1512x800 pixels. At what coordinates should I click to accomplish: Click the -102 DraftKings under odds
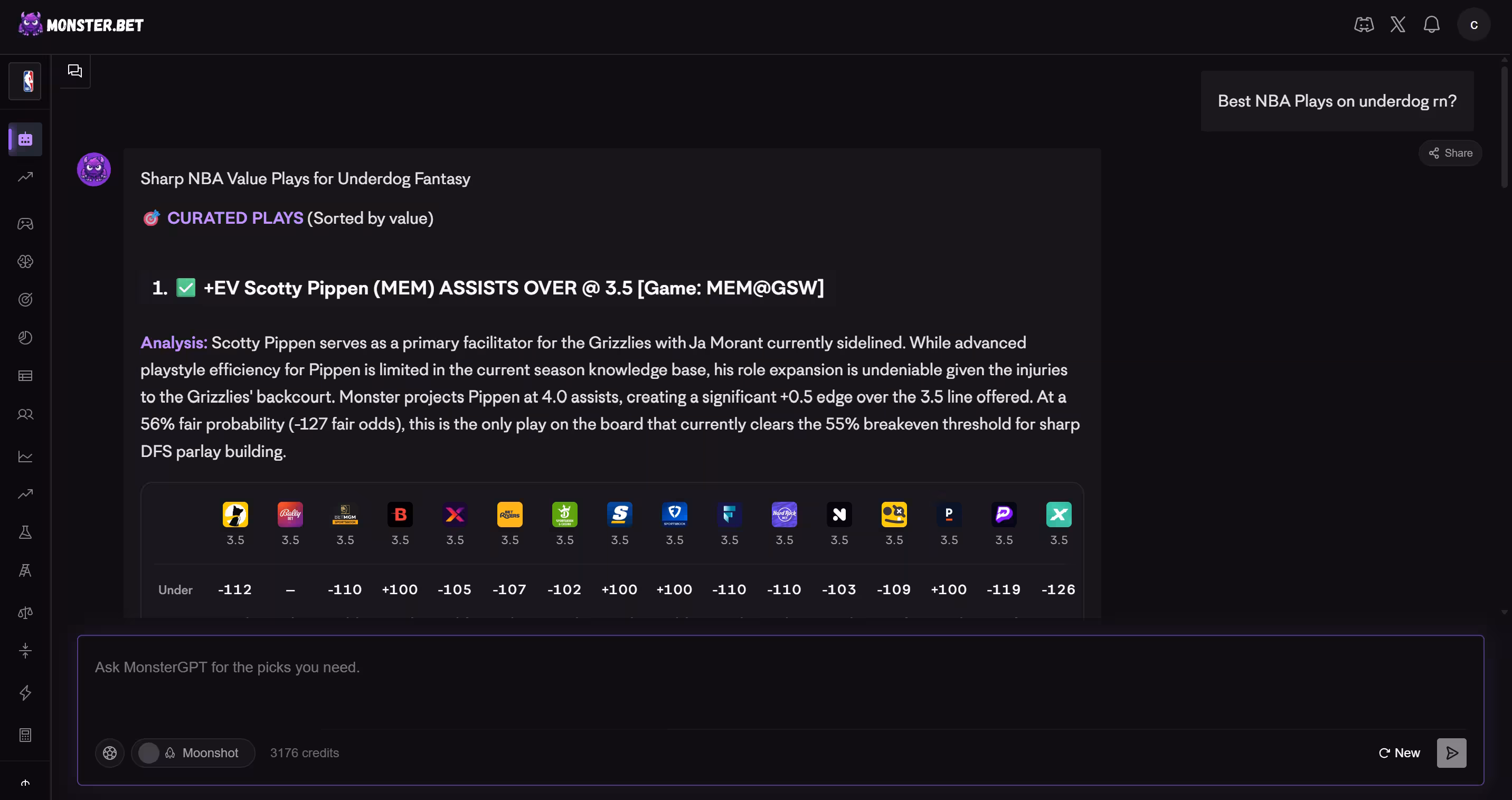(564, 589)
